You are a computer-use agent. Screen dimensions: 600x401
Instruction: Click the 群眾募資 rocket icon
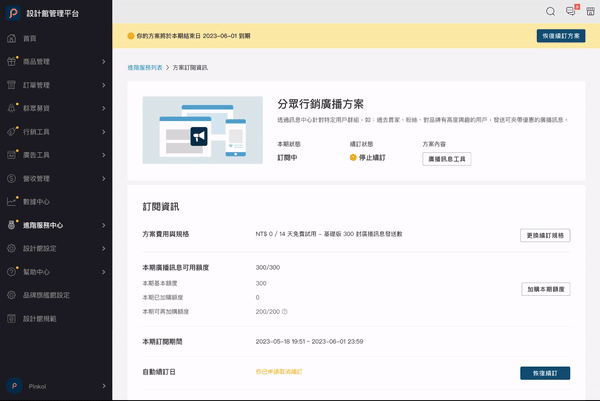tap(11, 108)
